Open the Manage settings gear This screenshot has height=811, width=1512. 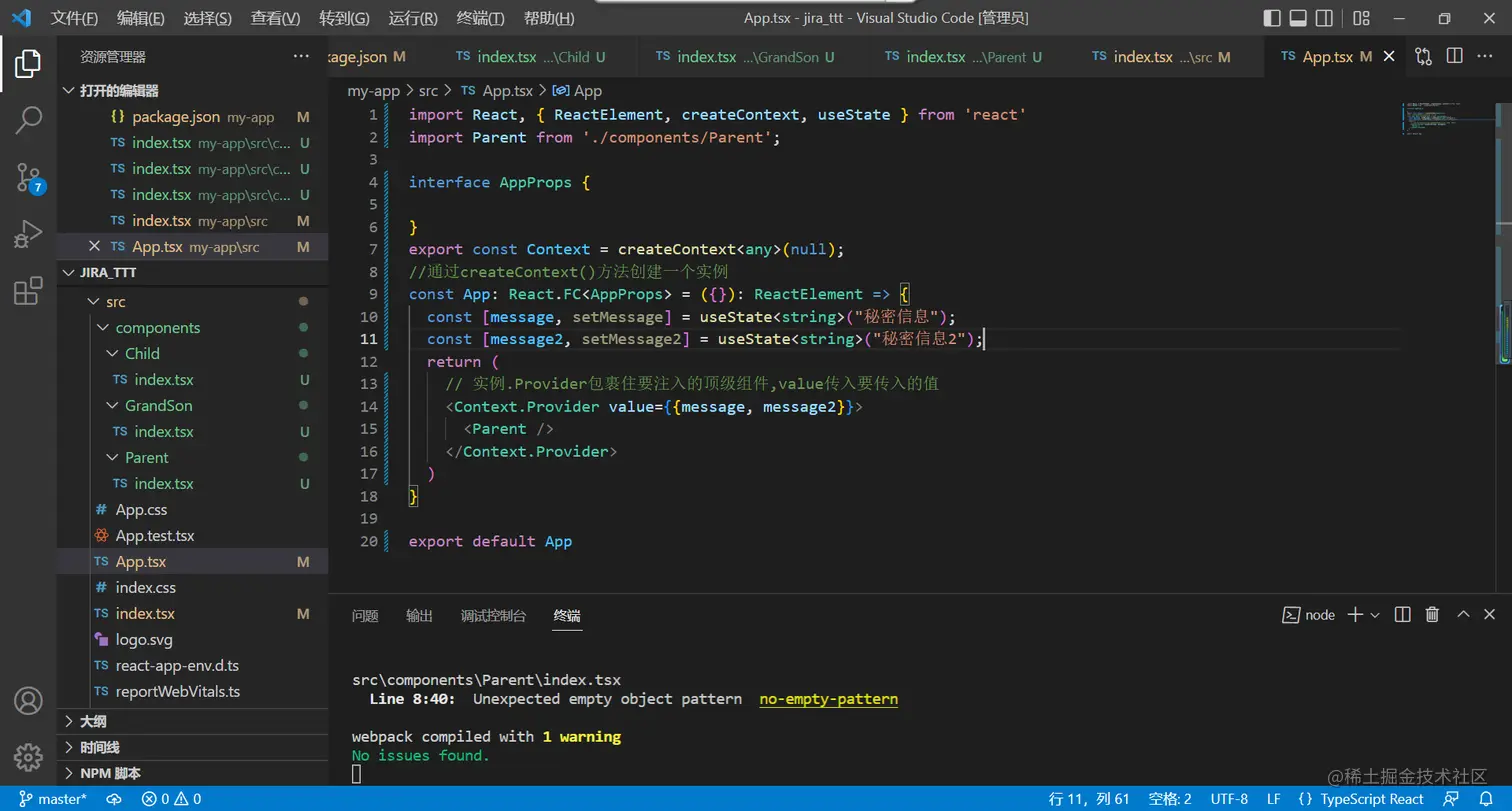click(x=28, y=756)
